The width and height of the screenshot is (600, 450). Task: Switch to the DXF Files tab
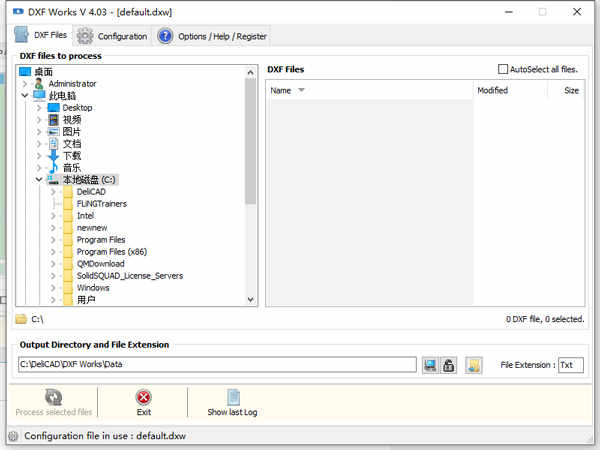pos(41,35)
